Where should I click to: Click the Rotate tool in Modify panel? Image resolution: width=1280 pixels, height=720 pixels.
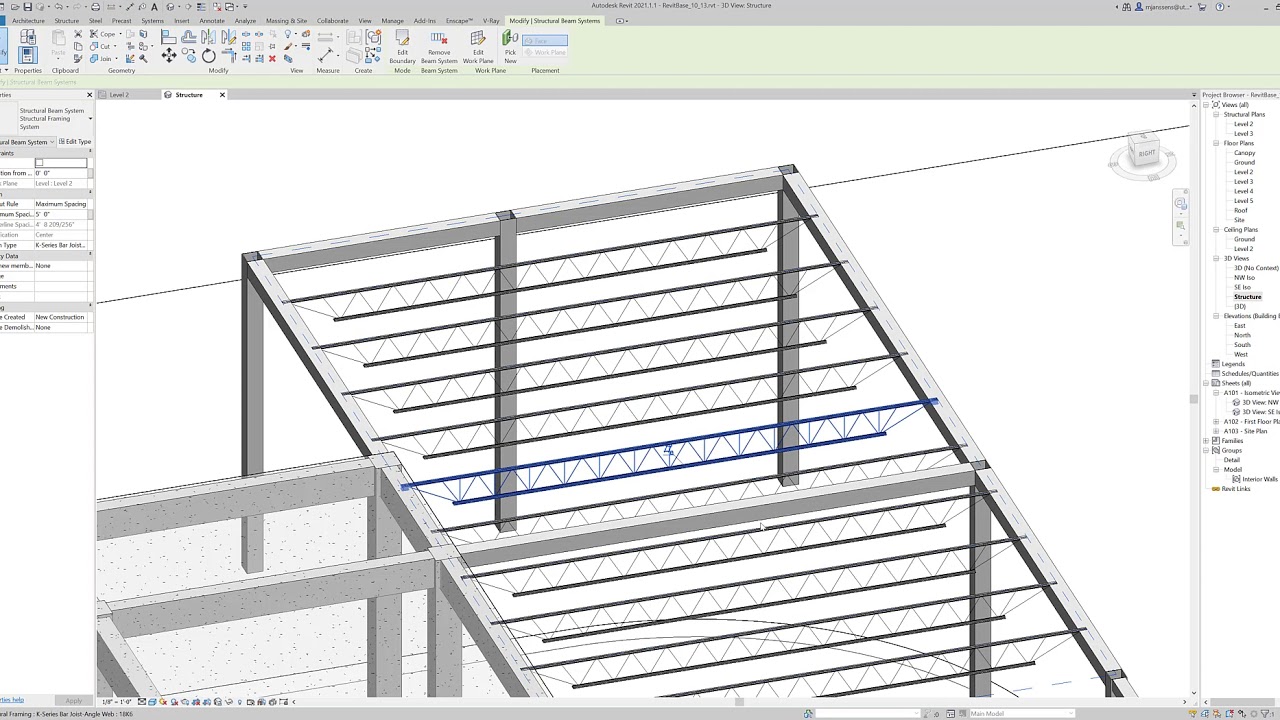[208, 56]
